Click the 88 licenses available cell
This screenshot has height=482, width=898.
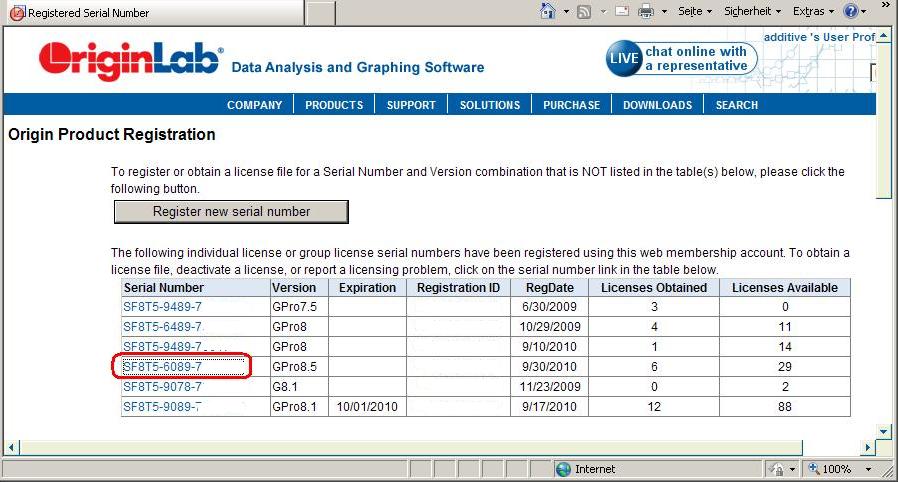(785, 407)
